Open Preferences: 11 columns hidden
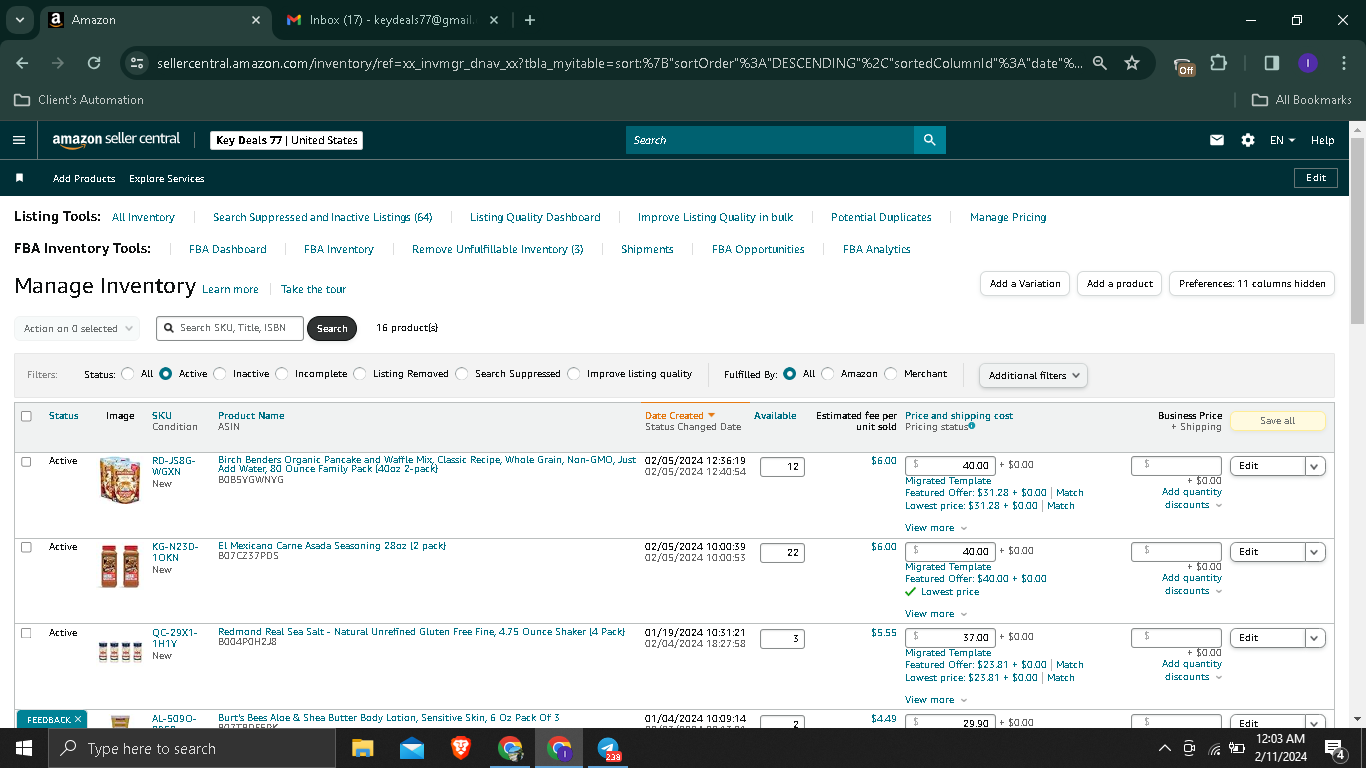This screenshot has width=1366, height=768. 1252,284
